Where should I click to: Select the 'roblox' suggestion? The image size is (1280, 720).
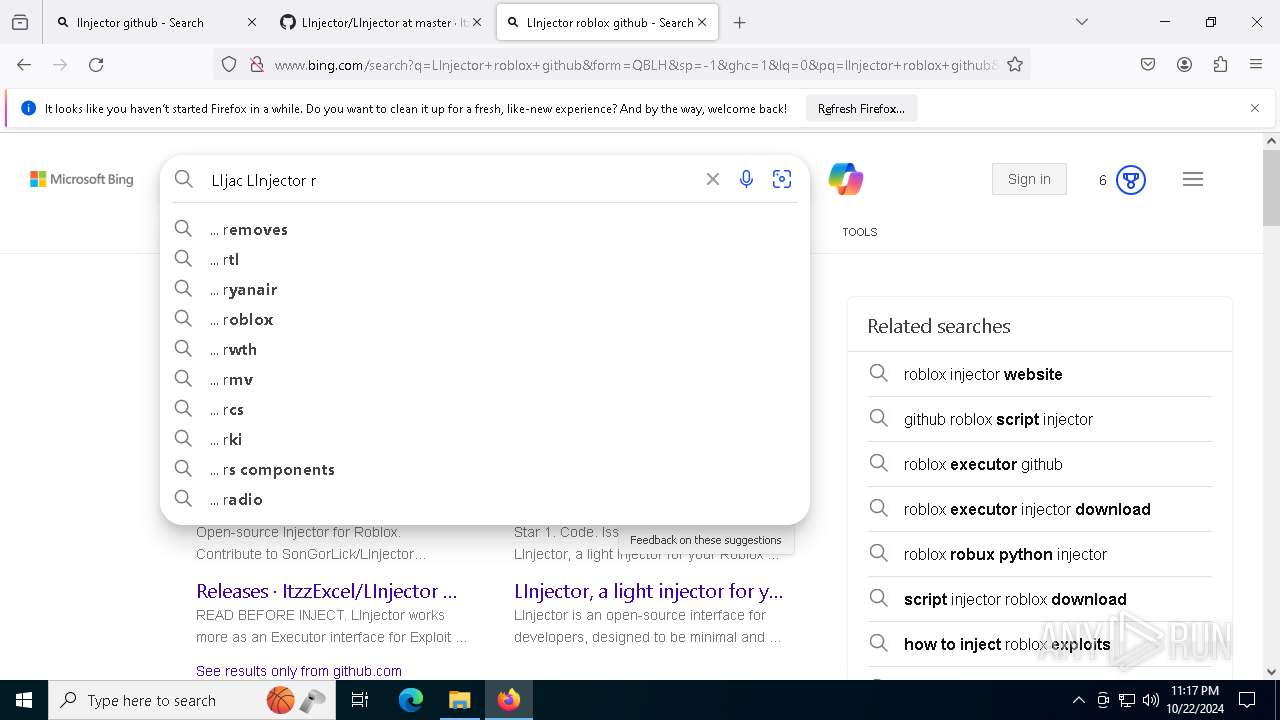tap(485, 319)
